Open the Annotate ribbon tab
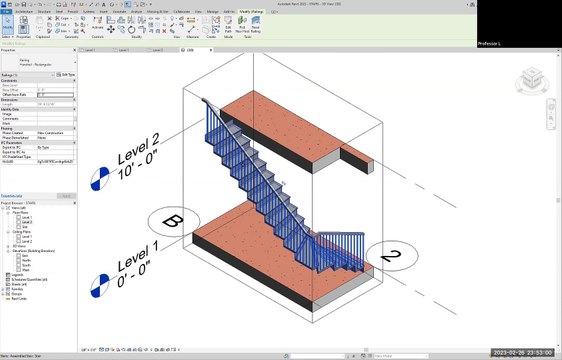This screenshot has height=360, width=562. click(x=119, y=11)
